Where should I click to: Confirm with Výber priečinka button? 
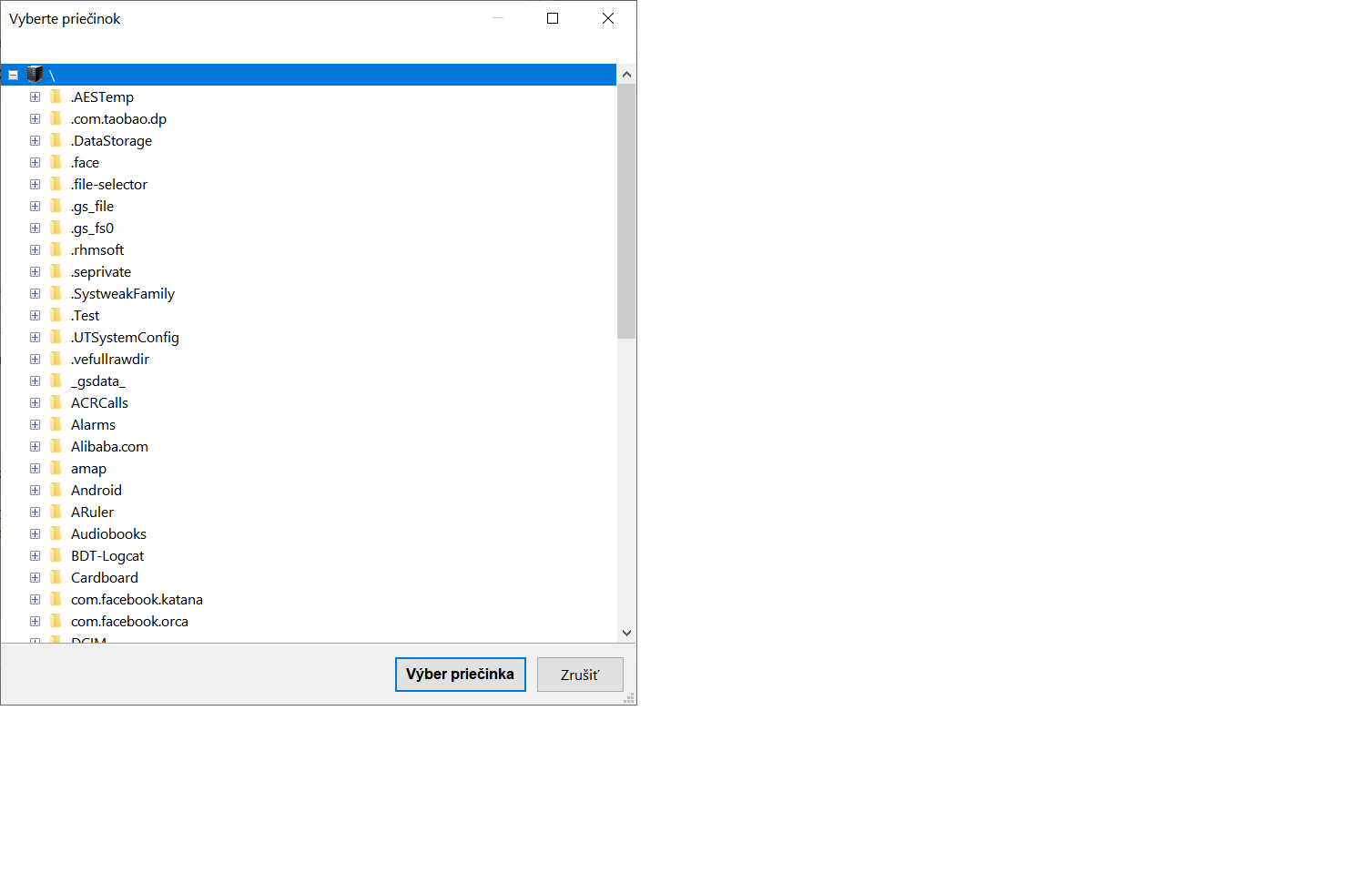pos(461,675)
